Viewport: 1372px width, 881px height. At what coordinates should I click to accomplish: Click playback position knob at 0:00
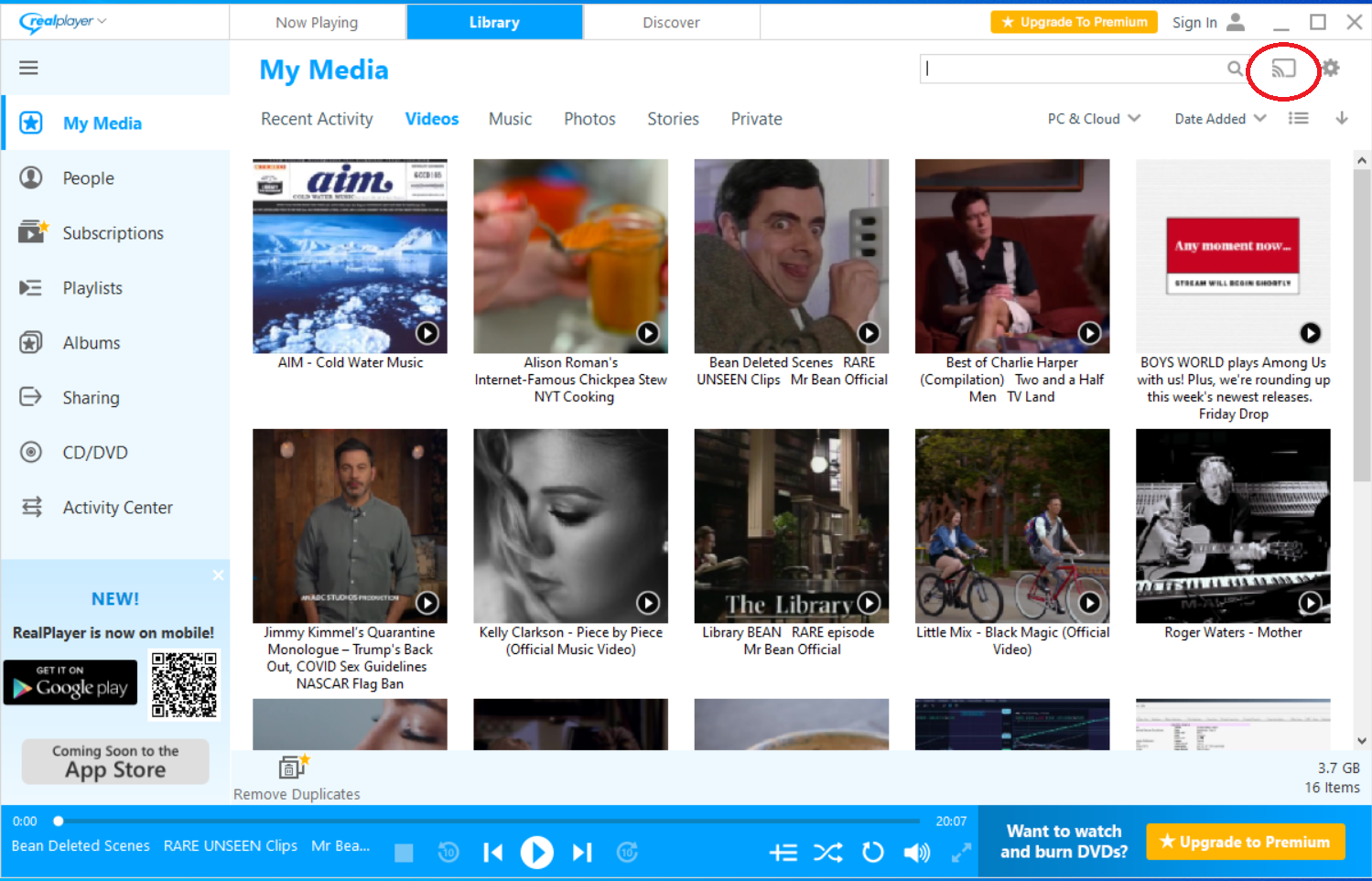pyautogui.click(x=58, y=821)
